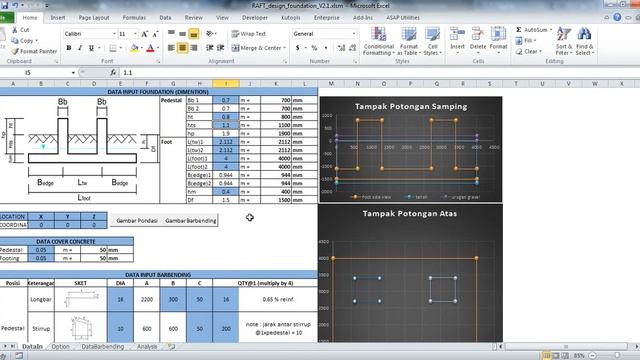Viewport: 640px width, 360px height.
Task: Apply the red Font Color
Action: 150,48
